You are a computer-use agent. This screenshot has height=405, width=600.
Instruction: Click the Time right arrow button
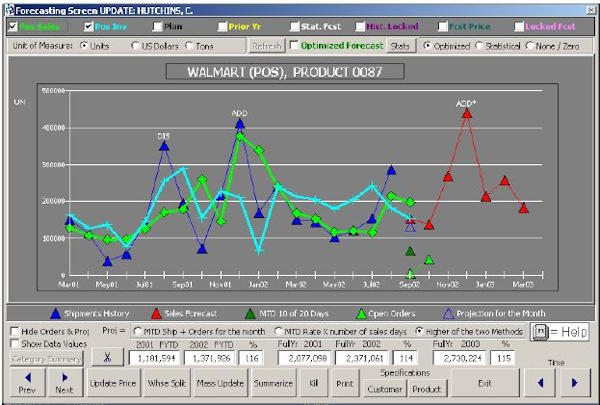[x=574, y=381]
